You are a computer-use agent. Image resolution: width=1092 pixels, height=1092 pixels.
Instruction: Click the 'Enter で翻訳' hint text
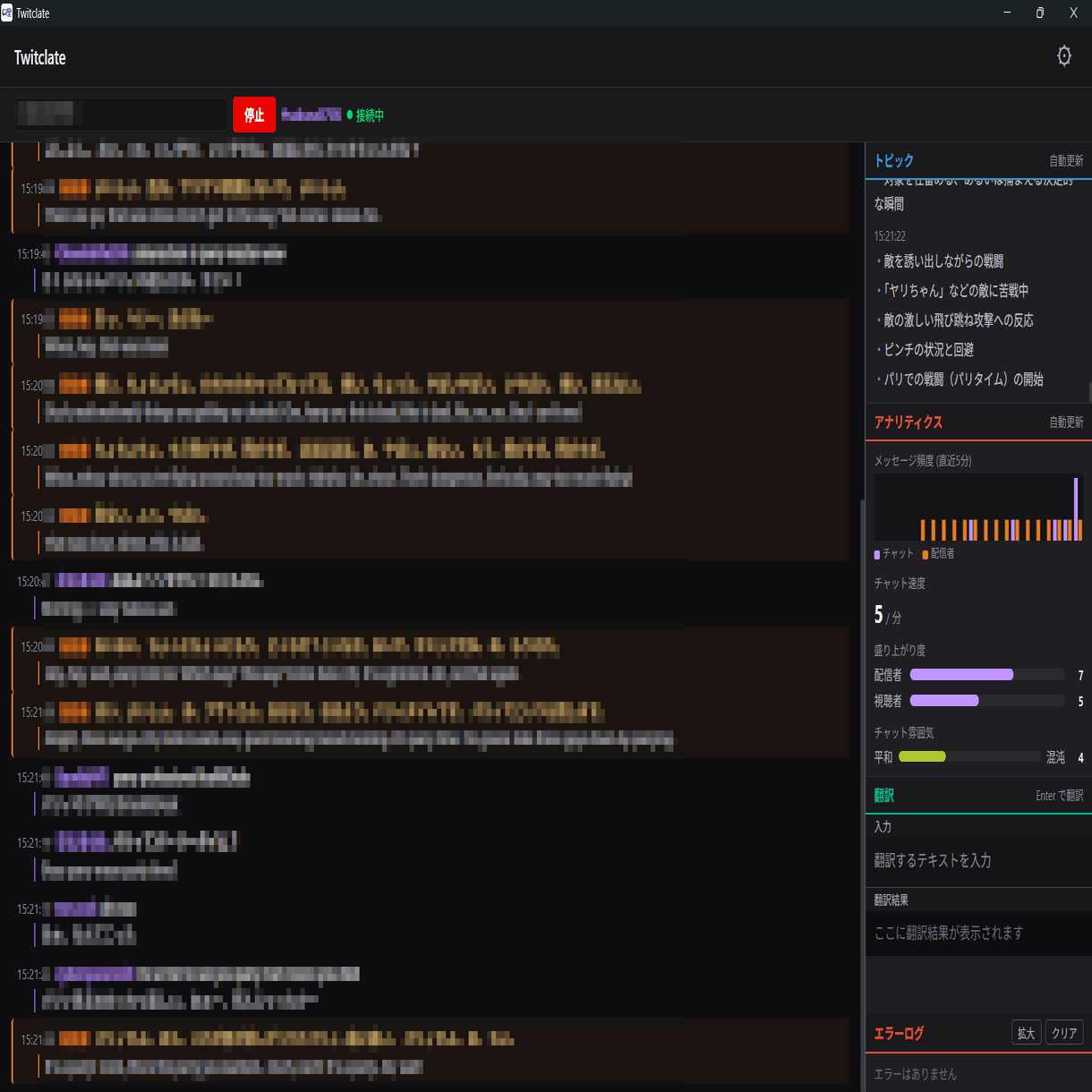pyautogui.click(x=1060, y=796)
